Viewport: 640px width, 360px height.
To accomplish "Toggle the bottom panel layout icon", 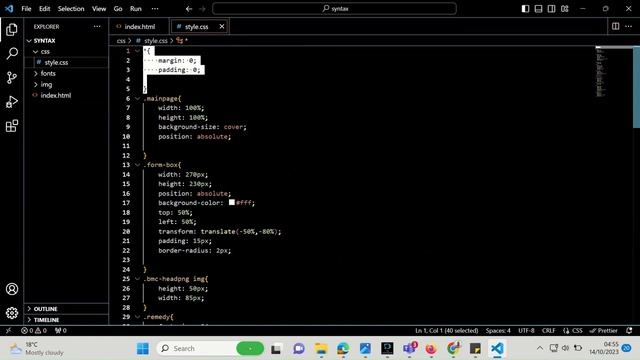I will coord(538,9).
